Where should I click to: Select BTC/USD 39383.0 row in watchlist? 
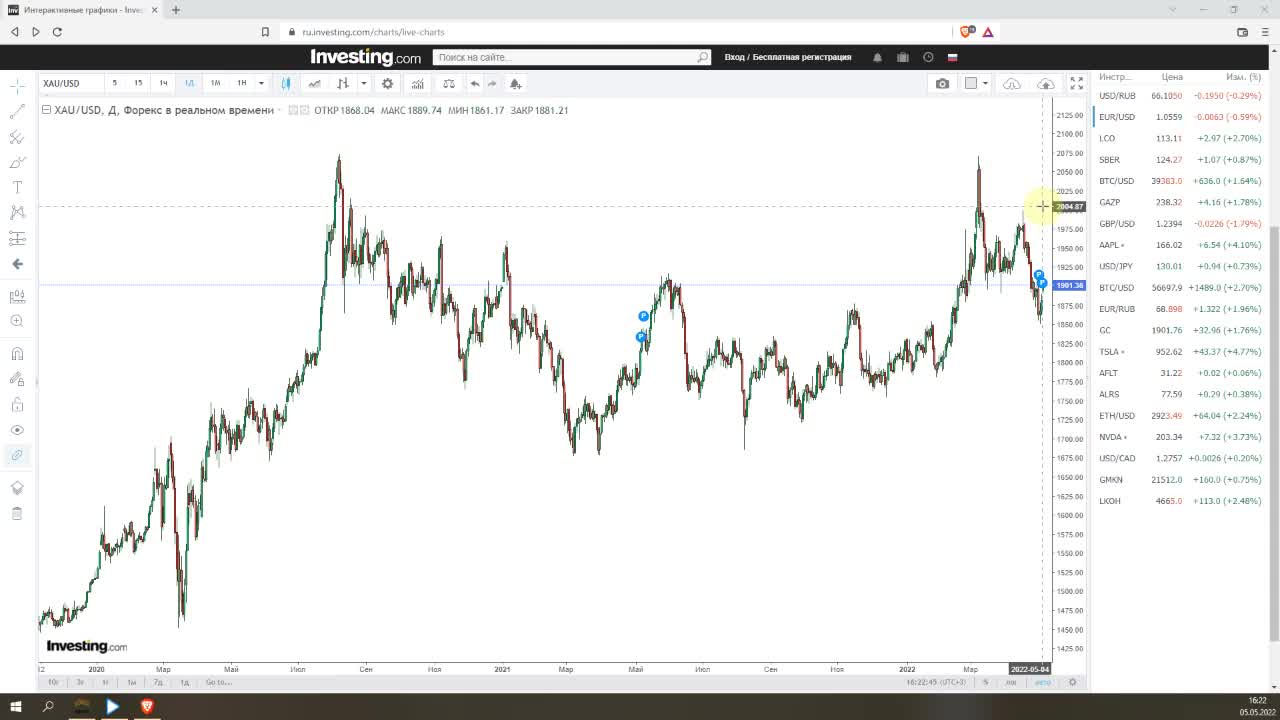[1180, 181]
